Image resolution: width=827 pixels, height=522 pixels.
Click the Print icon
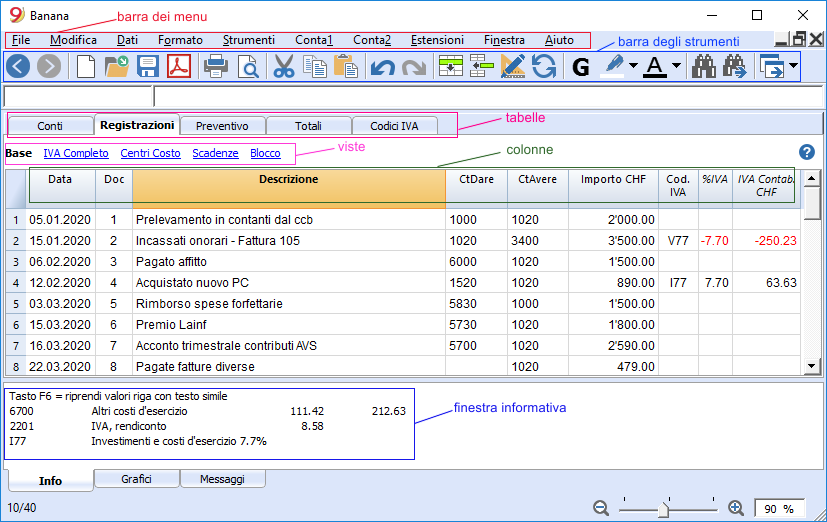(216, 66)
